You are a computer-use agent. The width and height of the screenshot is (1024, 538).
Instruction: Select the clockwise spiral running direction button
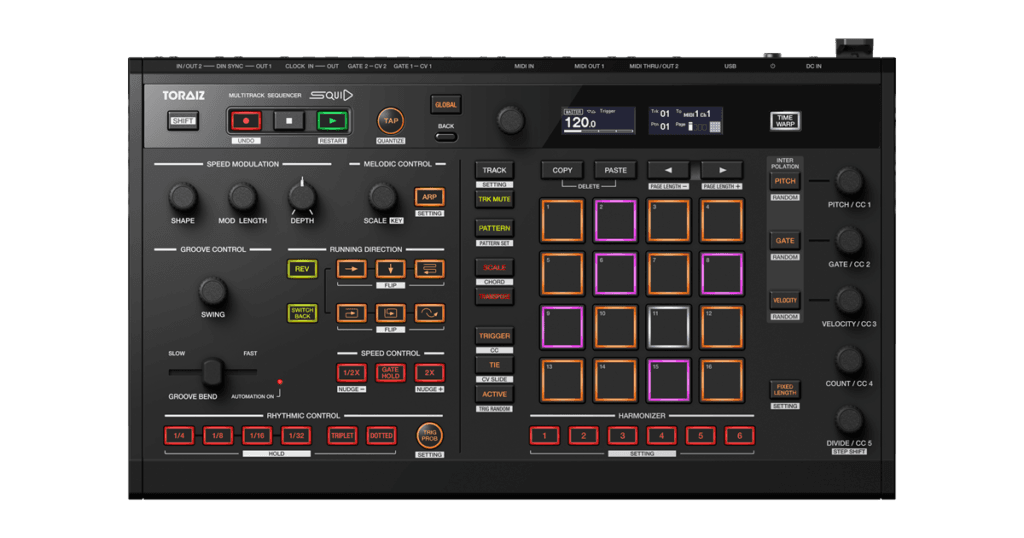click(x=351, y=313)
